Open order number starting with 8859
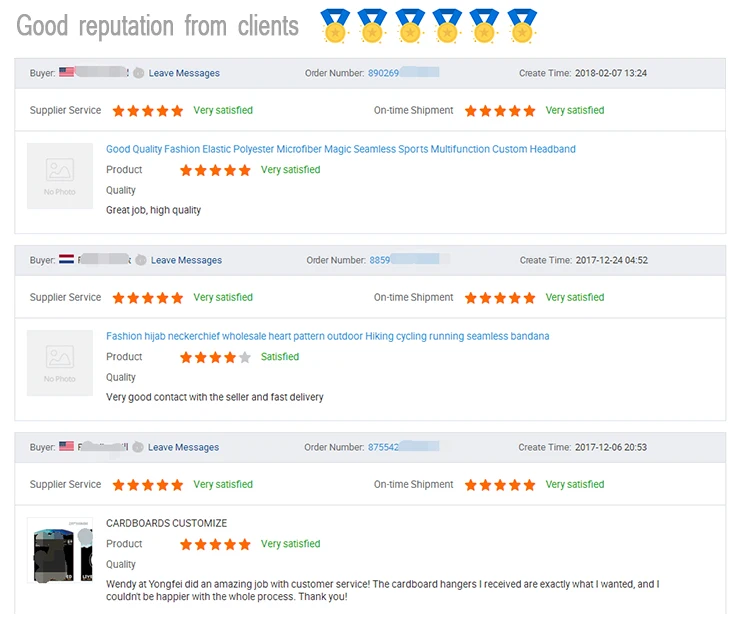The width and height of the screenshot is (750, 630). tap(380, 260)
